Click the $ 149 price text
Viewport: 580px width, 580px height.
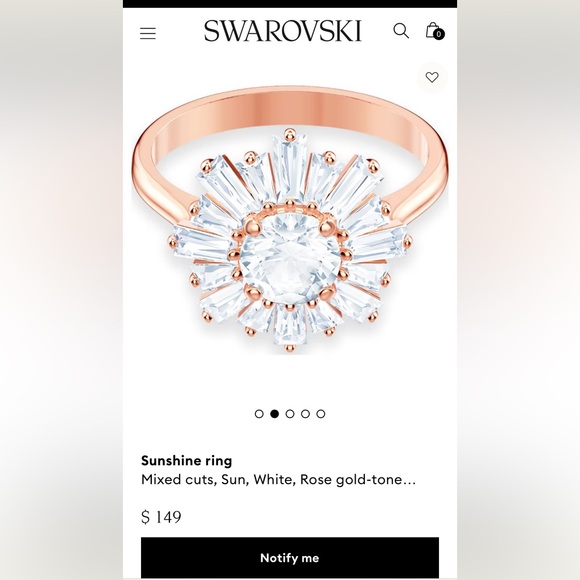[x=161, y=517]
